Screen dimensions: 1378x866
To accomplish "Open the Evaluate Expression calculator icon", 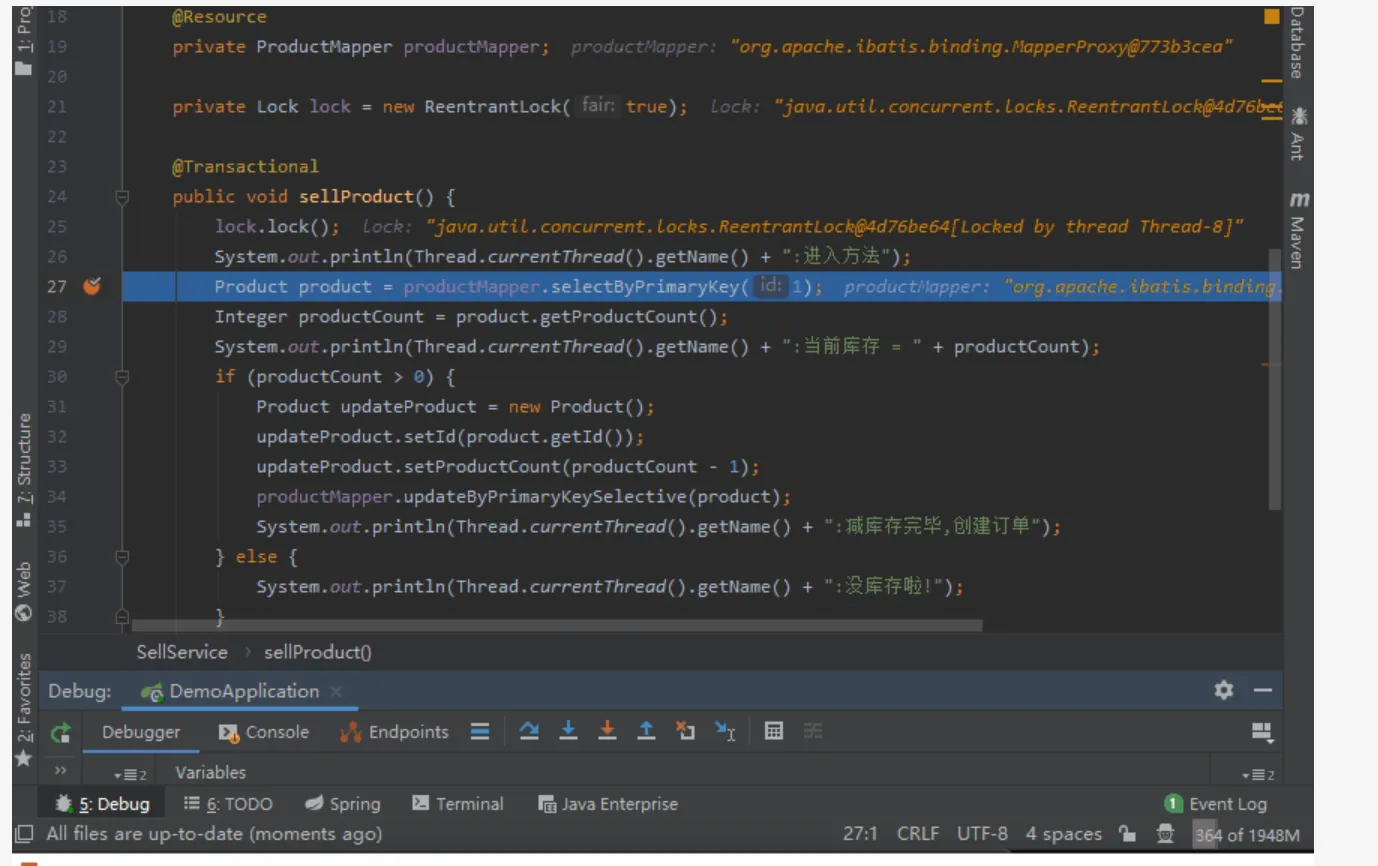I will point(773,731).
